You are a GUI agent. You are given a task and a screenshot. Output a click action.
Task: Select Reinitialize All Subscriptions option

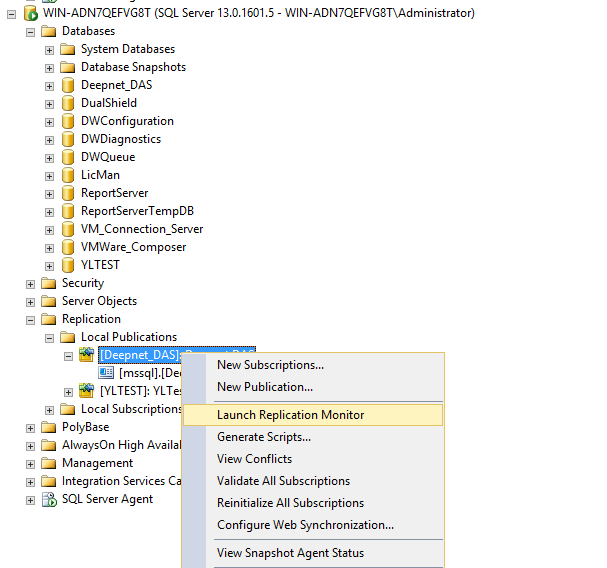click(x=290, y=503)
